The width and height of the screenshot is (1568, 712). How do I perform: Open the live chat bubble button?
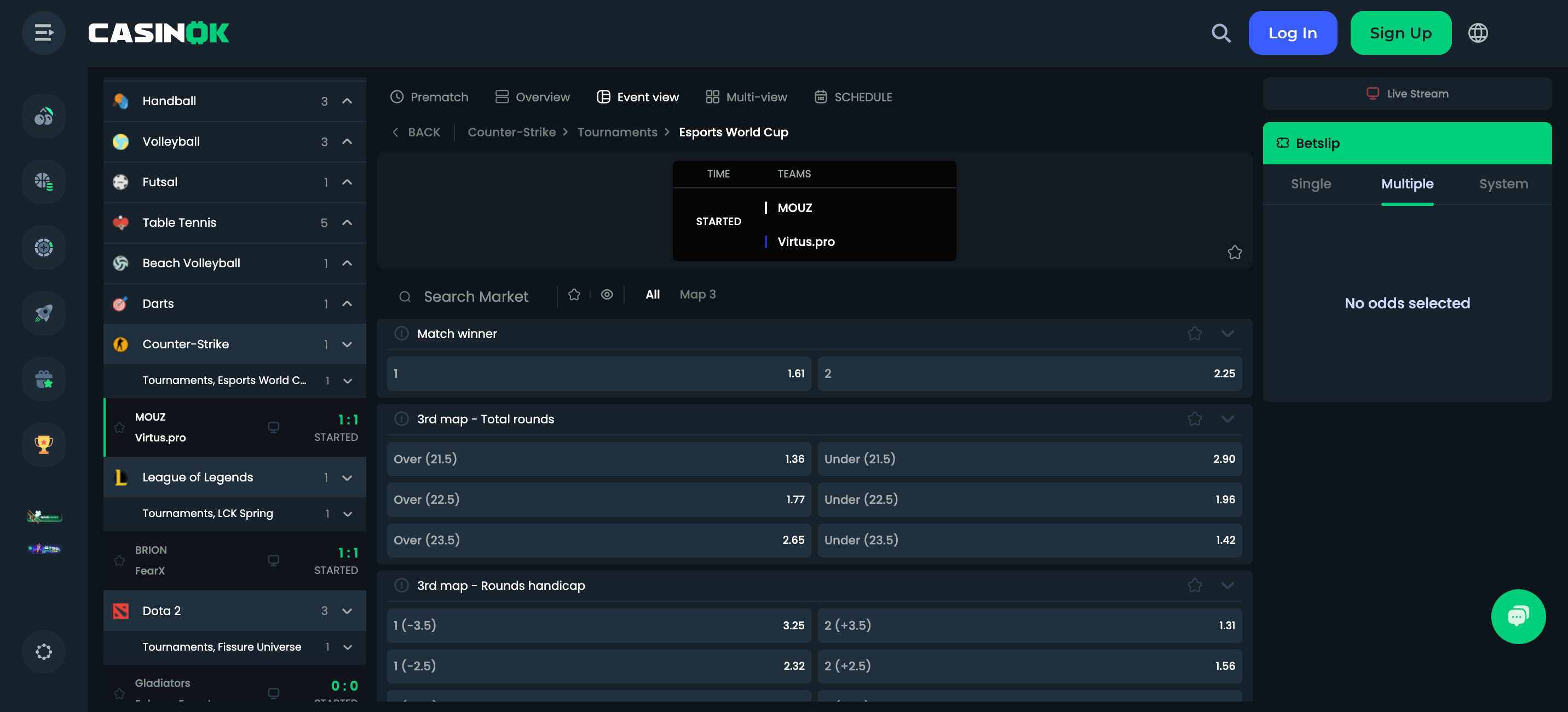(1518, 616)
